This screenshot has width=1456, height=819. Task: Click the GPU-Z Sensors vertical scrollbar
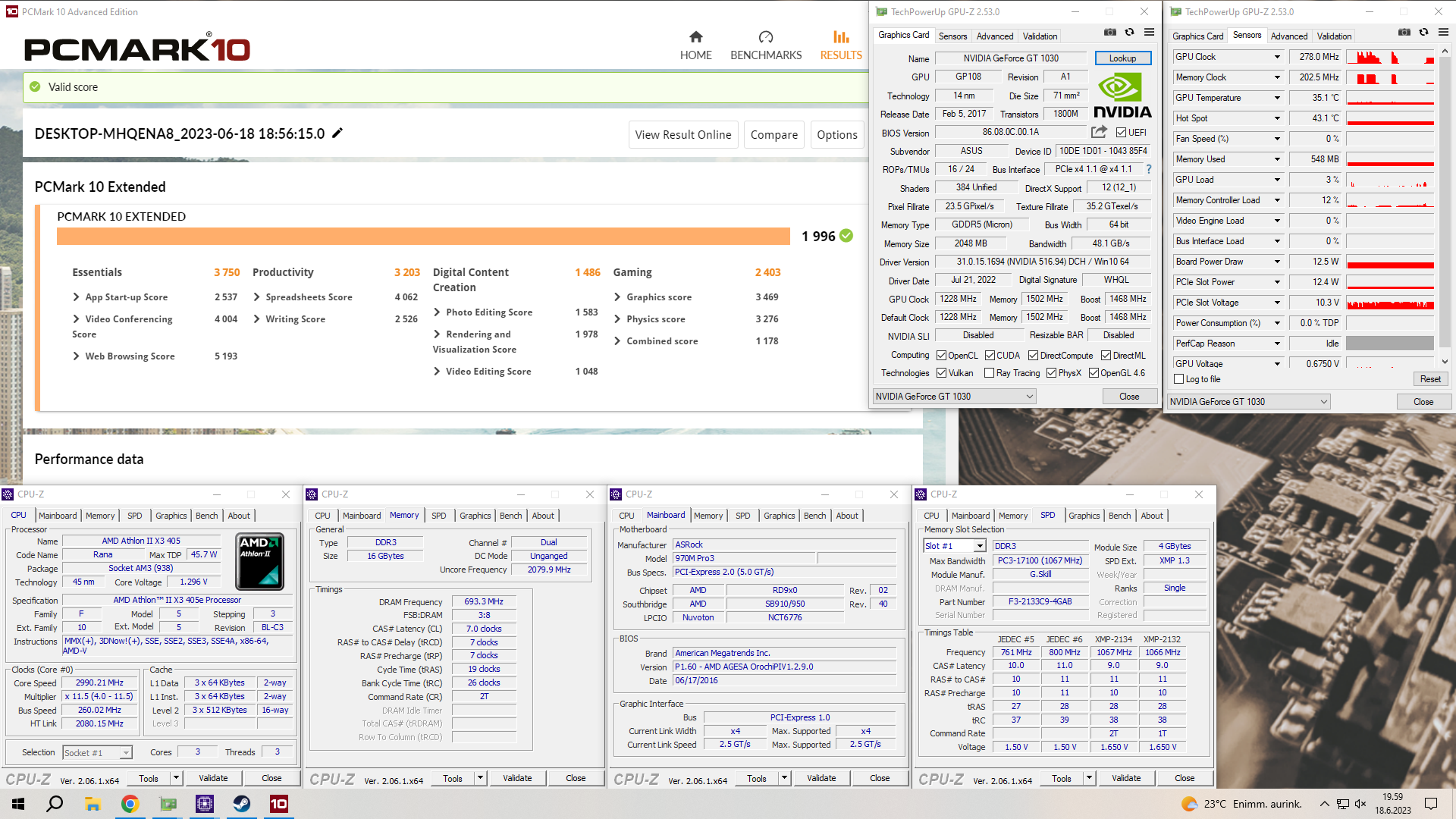point(1444,206)
